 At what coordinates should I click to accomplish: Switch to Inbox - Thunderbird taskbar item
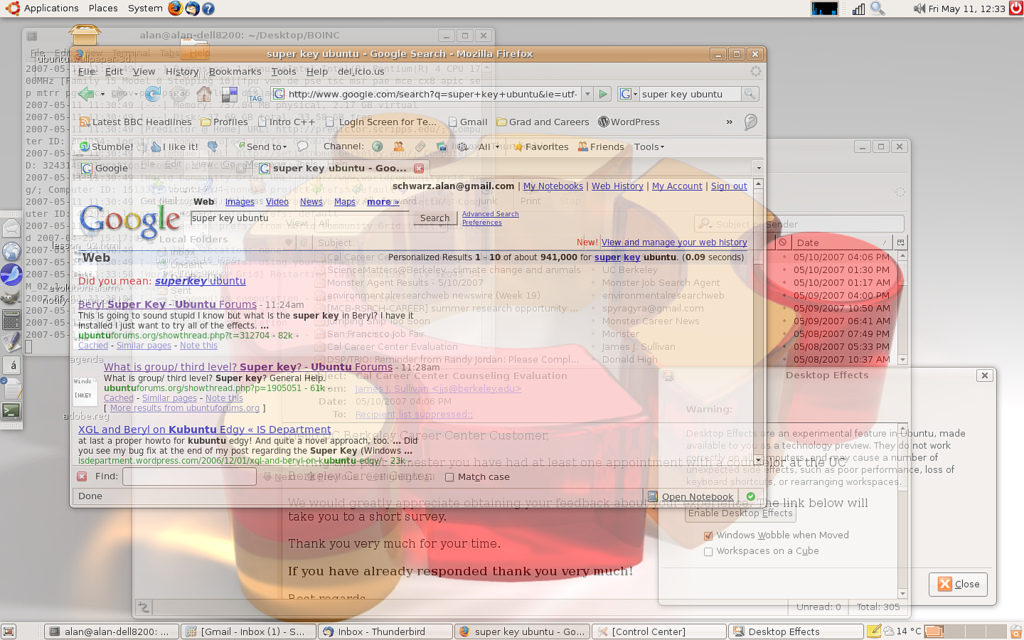pyautogui.click(x=385, y=632)
